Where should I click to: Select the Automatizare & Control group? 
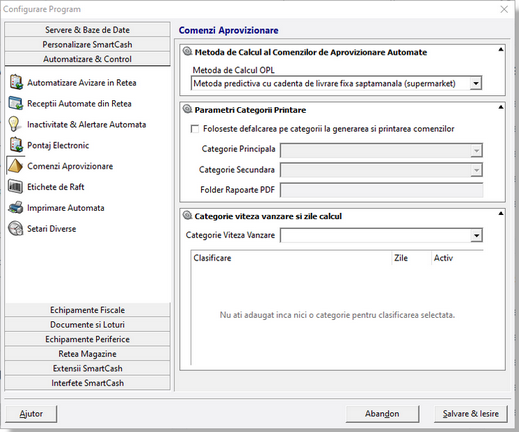click(87, 59)
